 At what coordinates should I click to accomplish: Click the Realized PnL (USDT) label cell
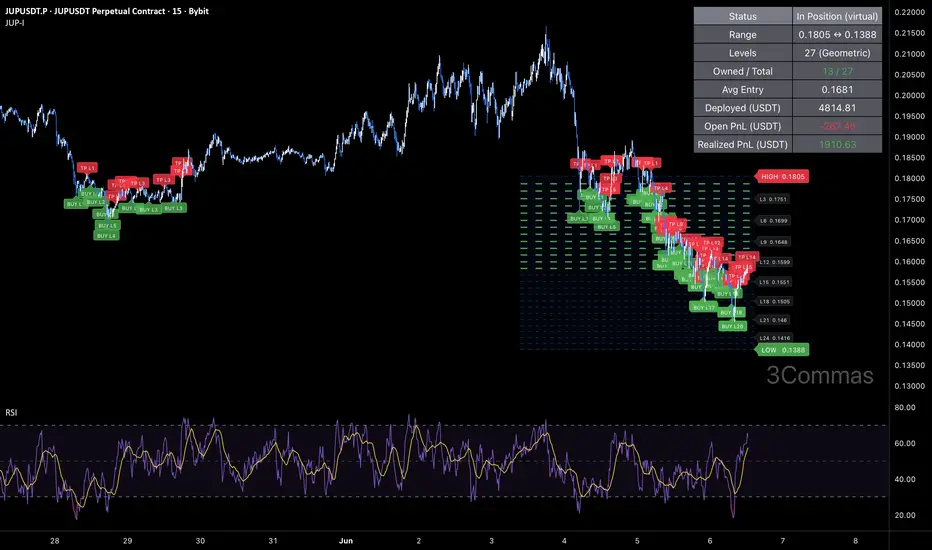(x=742, y=144)
